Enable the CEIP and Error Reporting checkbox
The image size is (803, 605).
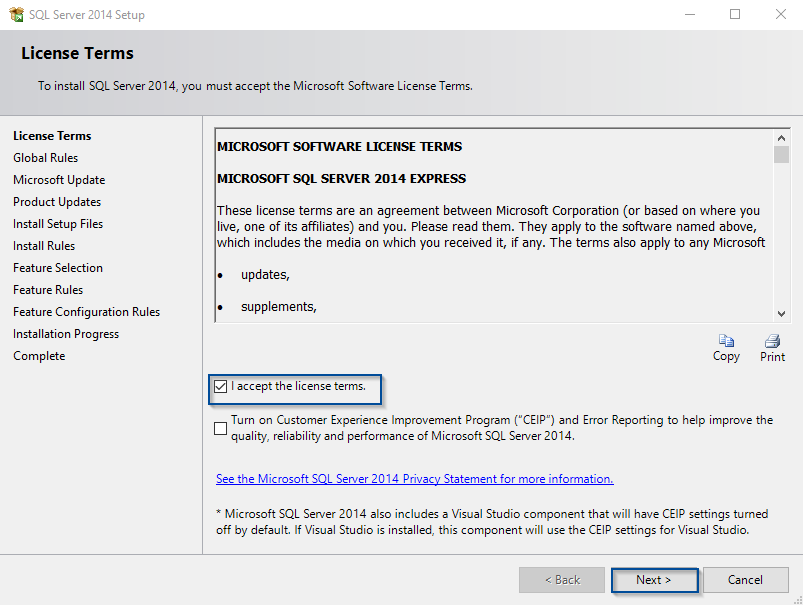(x=220, y=428)
